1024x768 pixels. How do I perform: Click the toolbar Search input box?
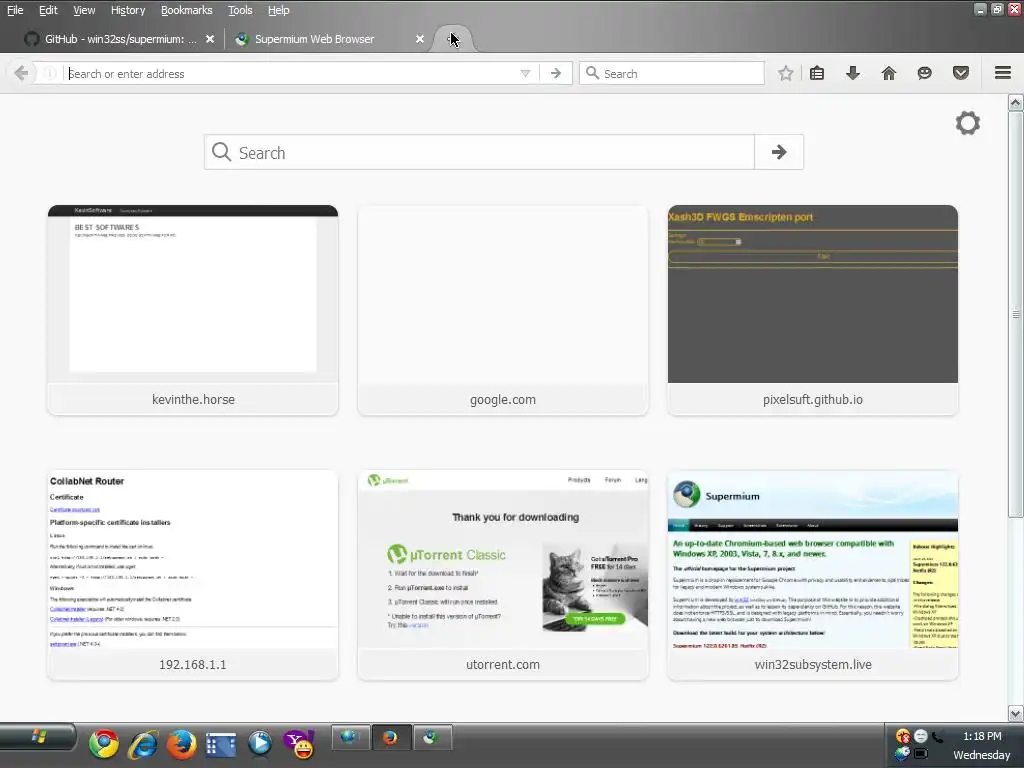tap(672, 73)
